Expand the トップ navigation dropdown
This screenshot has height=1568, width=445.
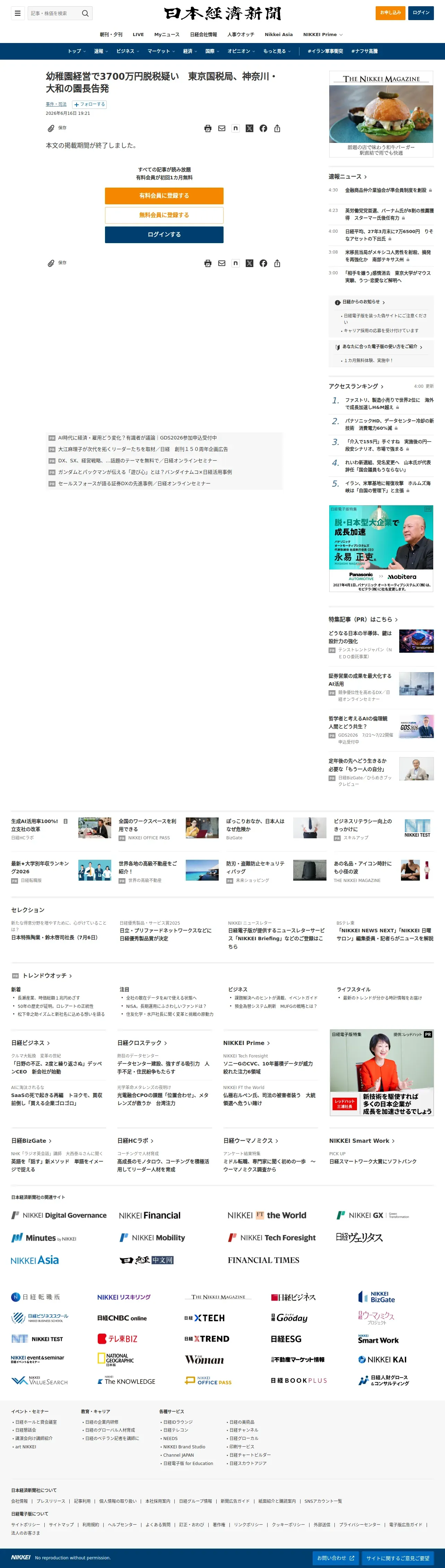(77, 51)
